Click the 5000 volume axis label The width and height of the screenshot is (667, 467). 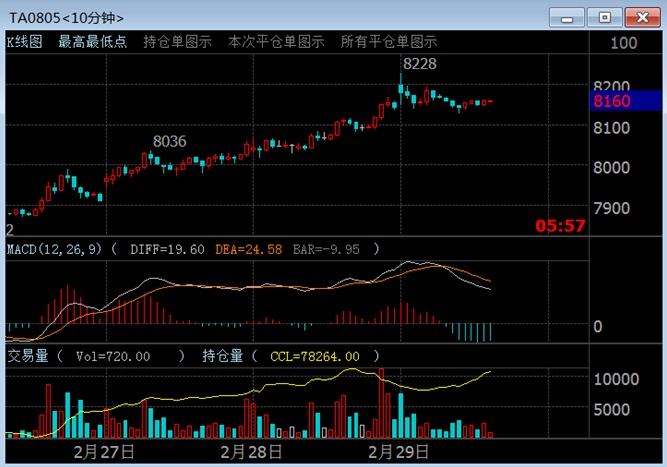(x=612, y=410)
